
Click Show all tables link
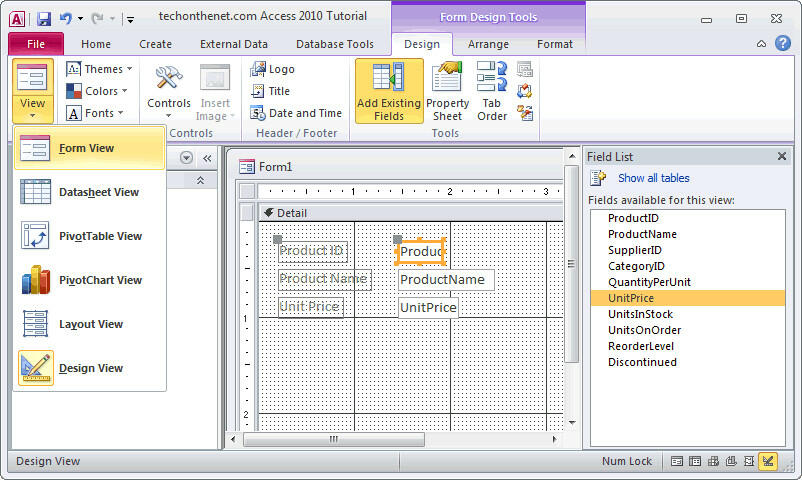(x=654, y=178)
